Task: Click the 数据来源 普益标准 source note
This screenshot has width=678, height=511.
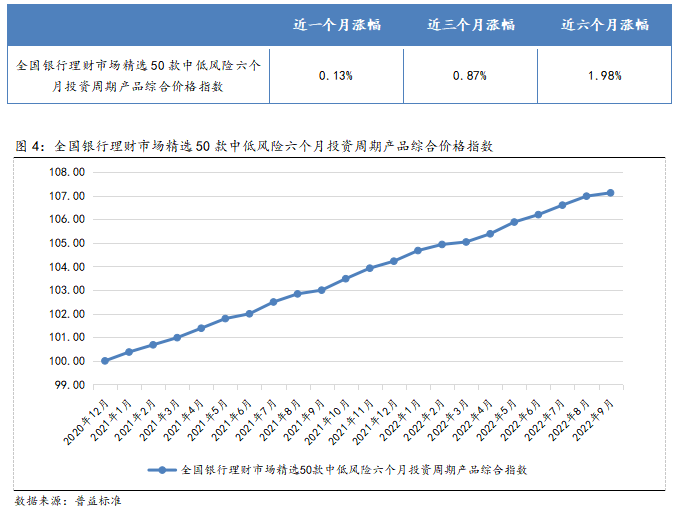Action: 68,499
